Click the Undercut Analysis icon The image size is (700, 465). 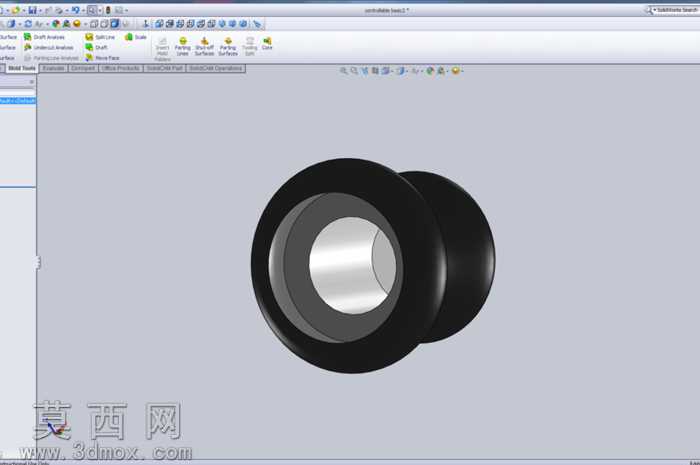click(28, 47)
